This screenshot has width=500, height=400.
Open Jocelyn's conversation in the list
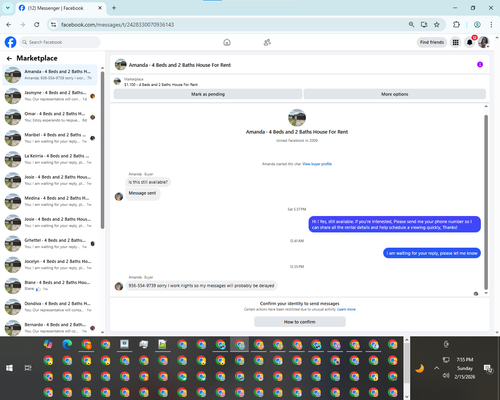pyautogui.click(x=50, y=265)
